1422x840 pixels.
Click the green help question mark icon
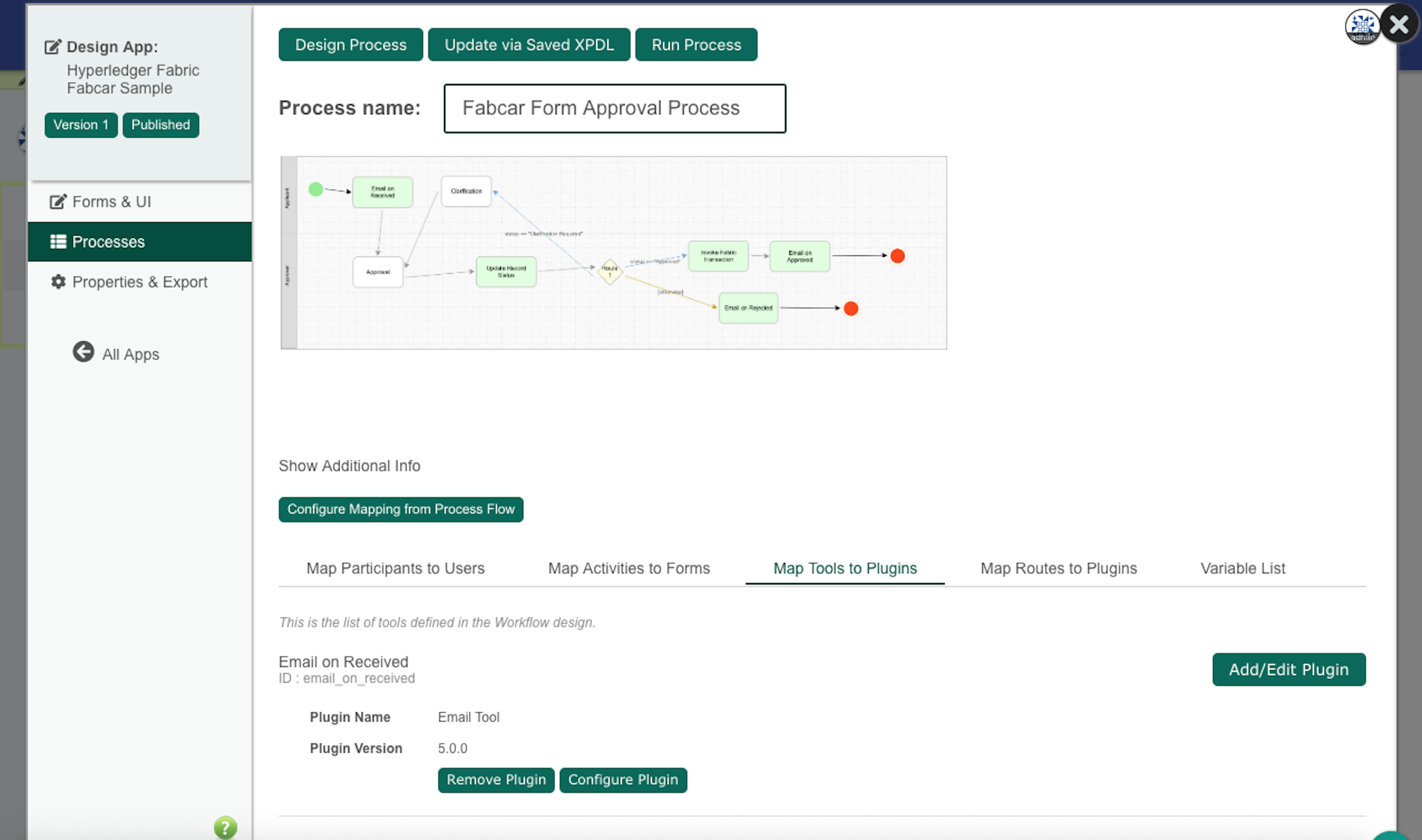(225, 827)
